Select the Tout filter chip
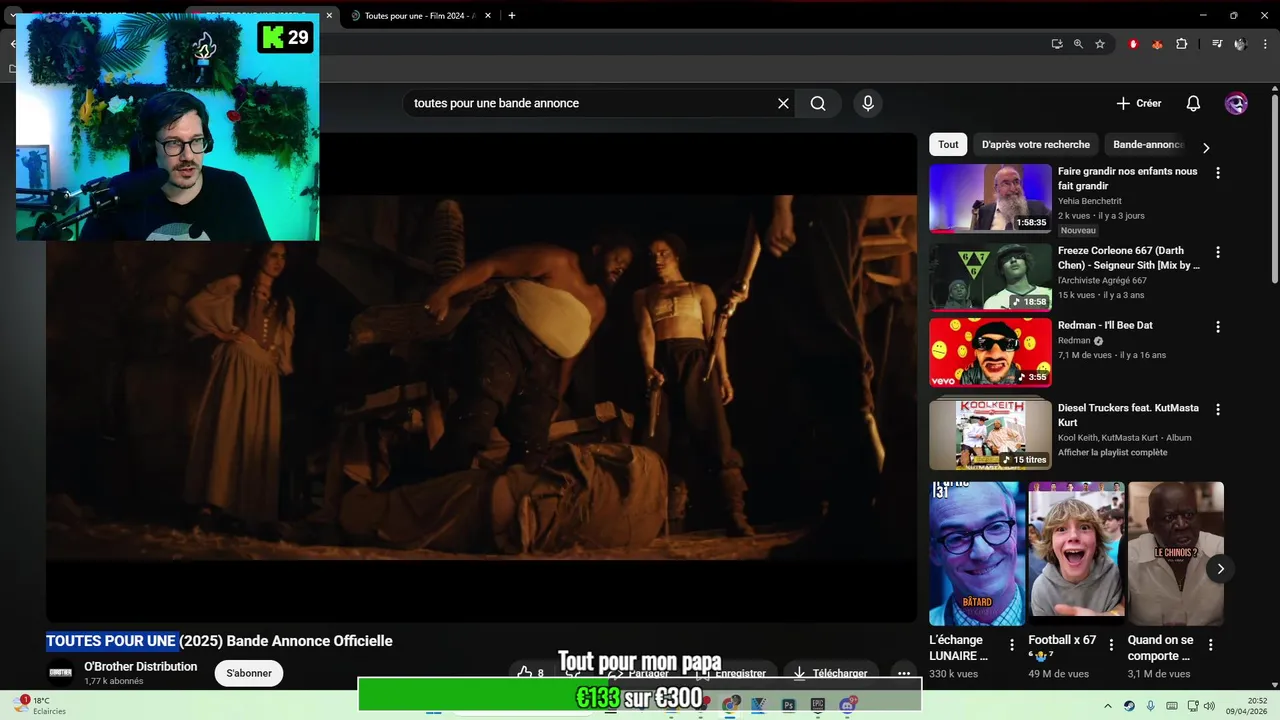 (x=948, y=144)
